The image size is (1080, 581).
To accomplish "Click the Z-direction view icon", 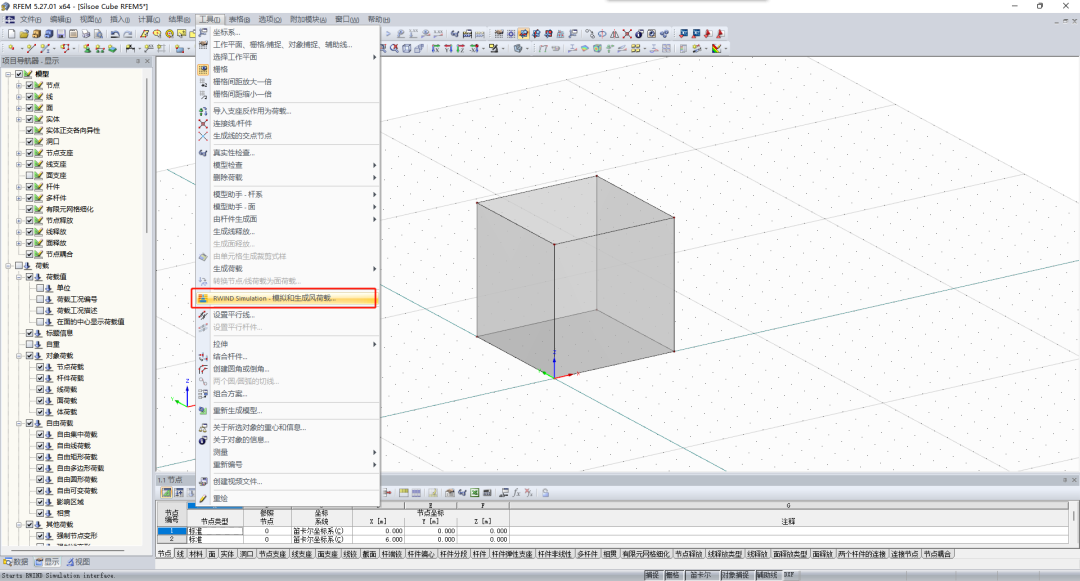I will coord(460,48).
